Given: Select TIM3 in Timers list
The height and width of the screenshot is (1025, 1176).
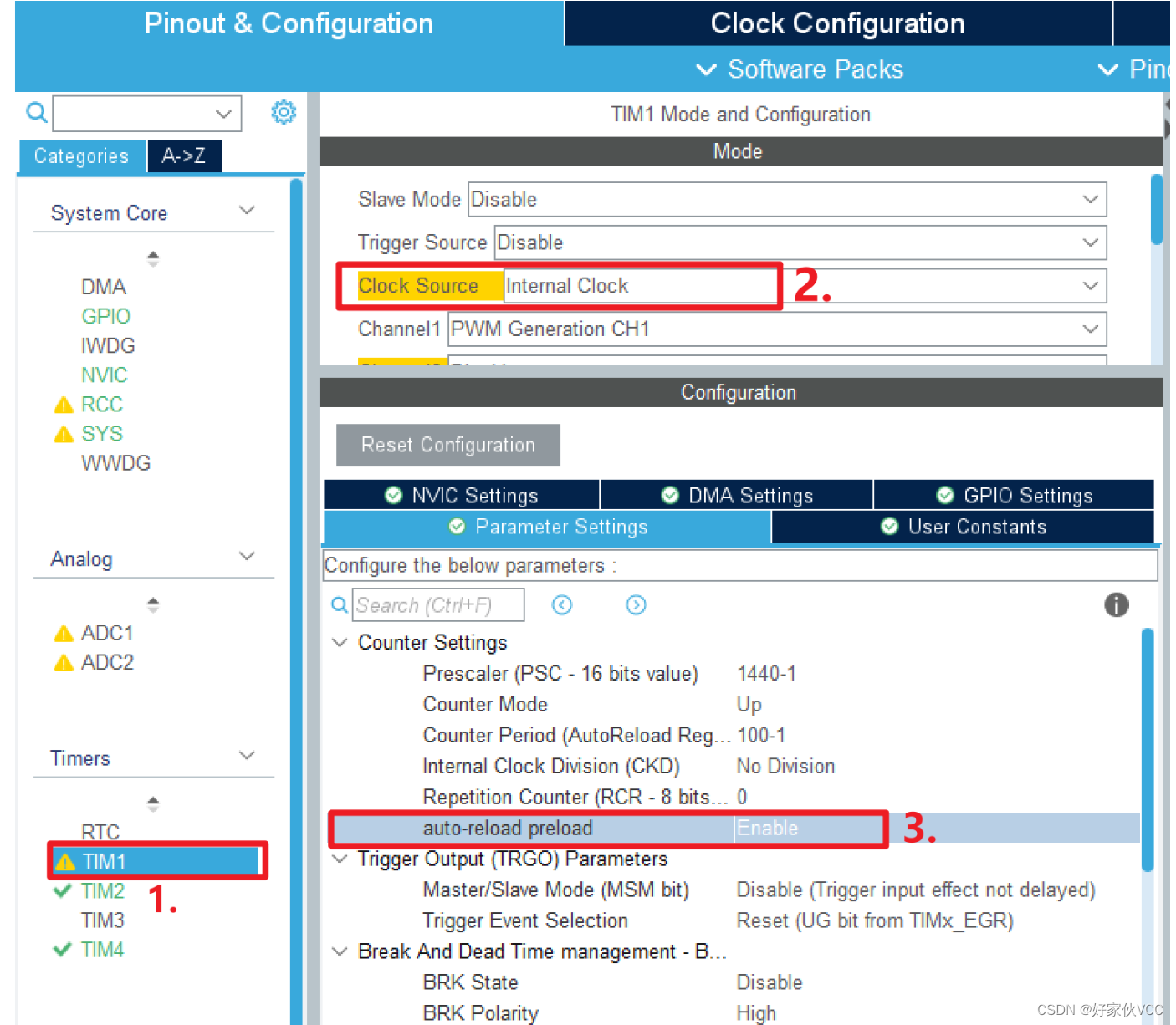Looking at the screenshot, I should point(102,920).
